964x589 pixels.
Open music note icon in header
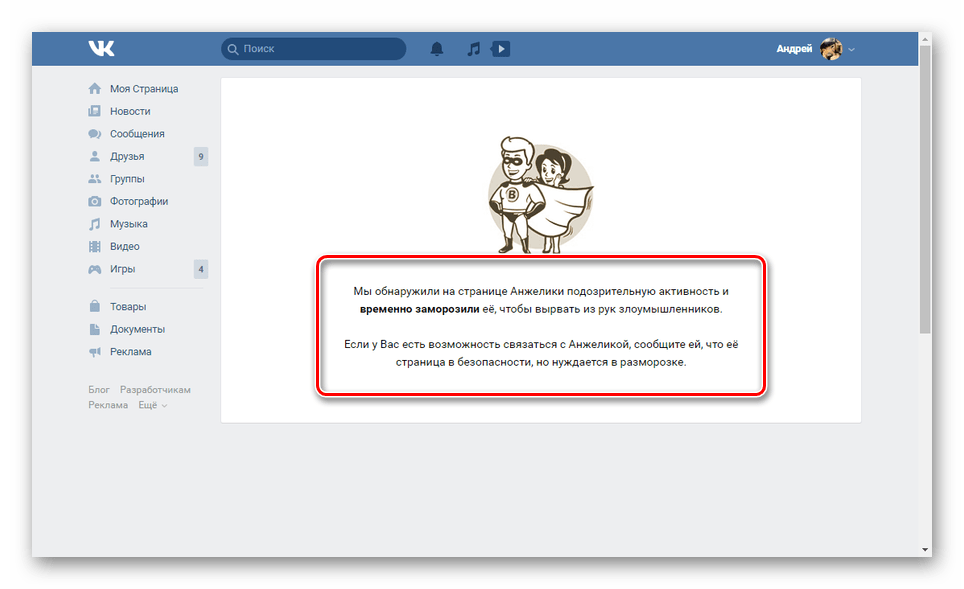click(473, 49)
